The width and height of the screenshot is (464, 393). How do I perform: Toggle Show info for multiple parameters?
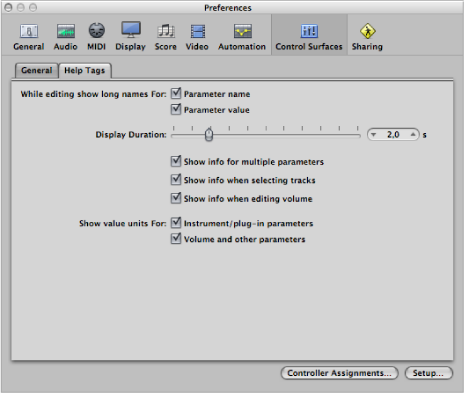(176, 161)
